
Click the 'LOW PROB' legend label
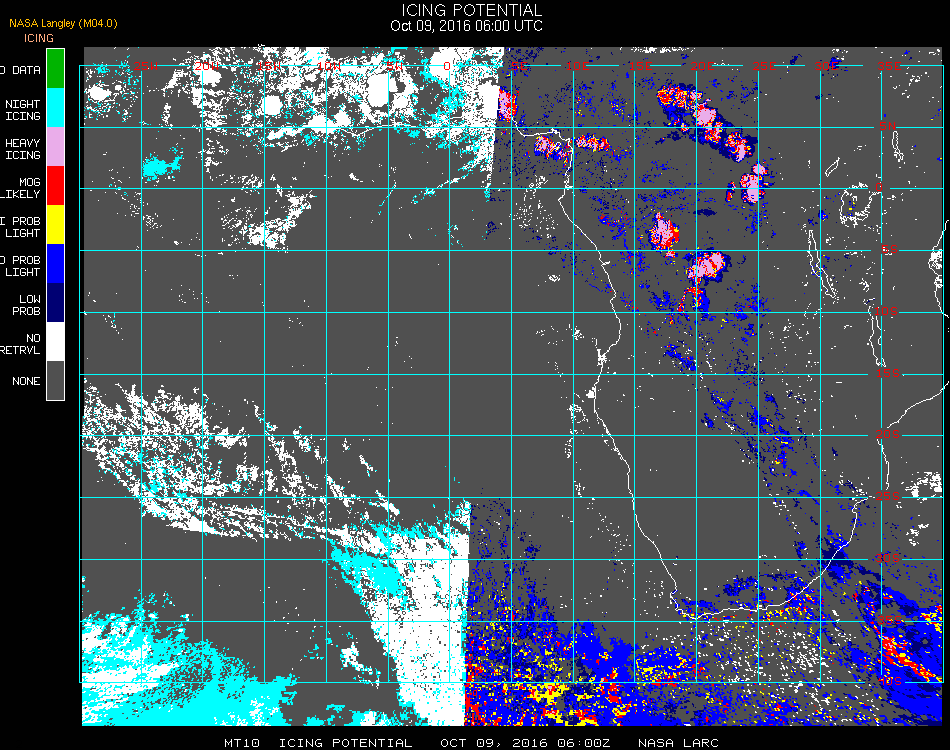pos(27,305)
